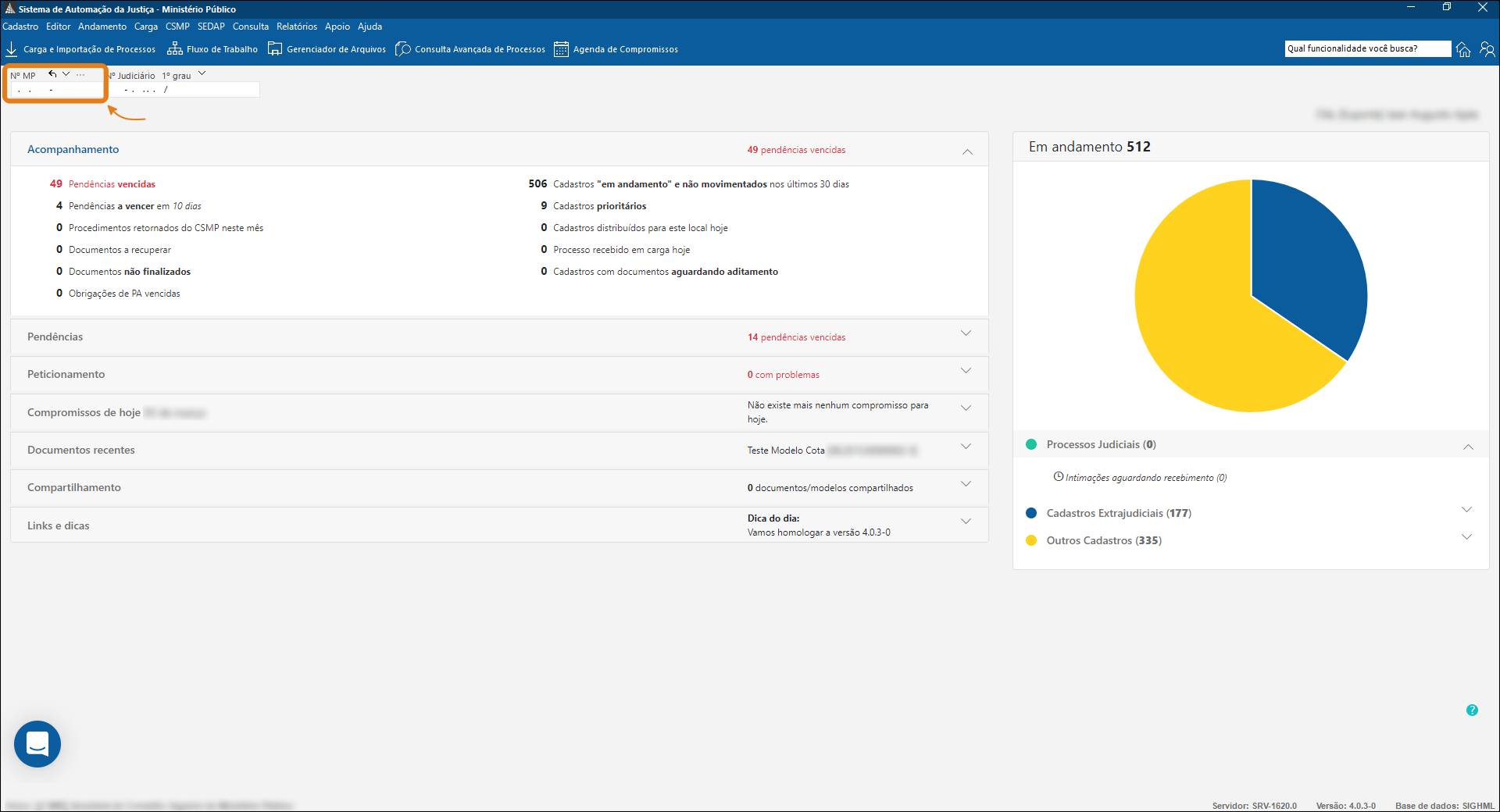
Task: Open the Apoio menu
Action: pos(337,27)
